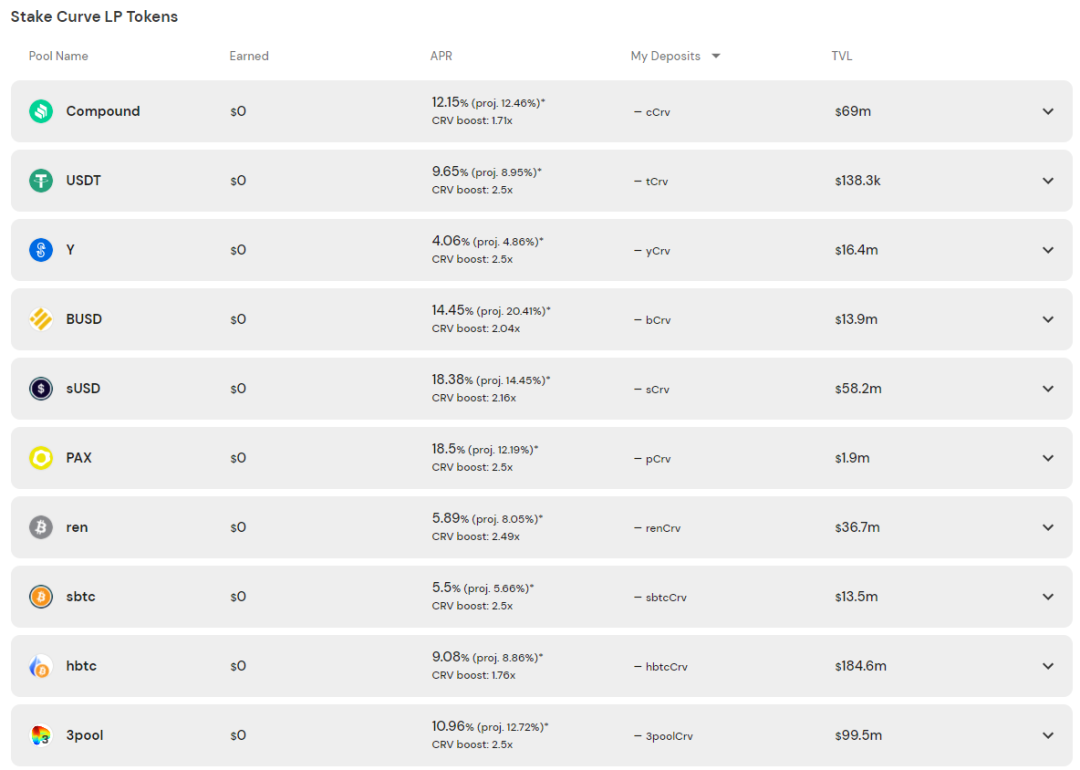Viewport: 1080px width, 770px height.
Task: Click the Earned column header
Action: click(x=249, y=56)
